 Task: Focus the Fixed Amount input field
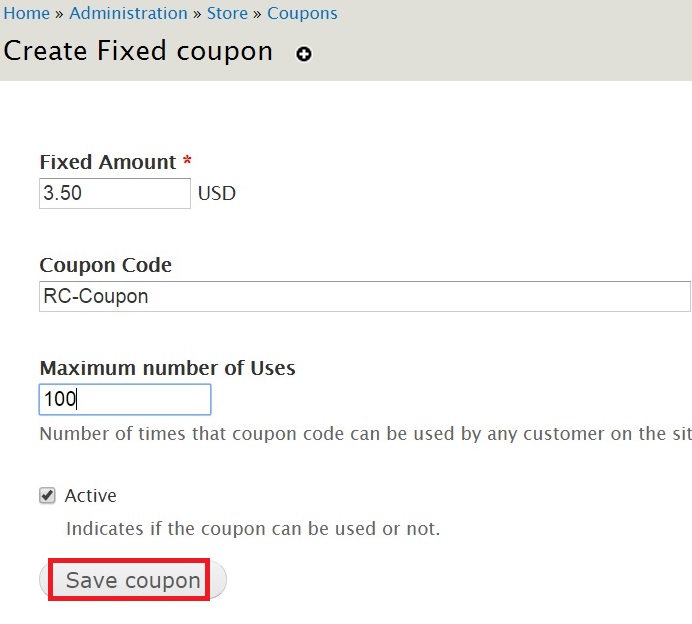(115, 193)
